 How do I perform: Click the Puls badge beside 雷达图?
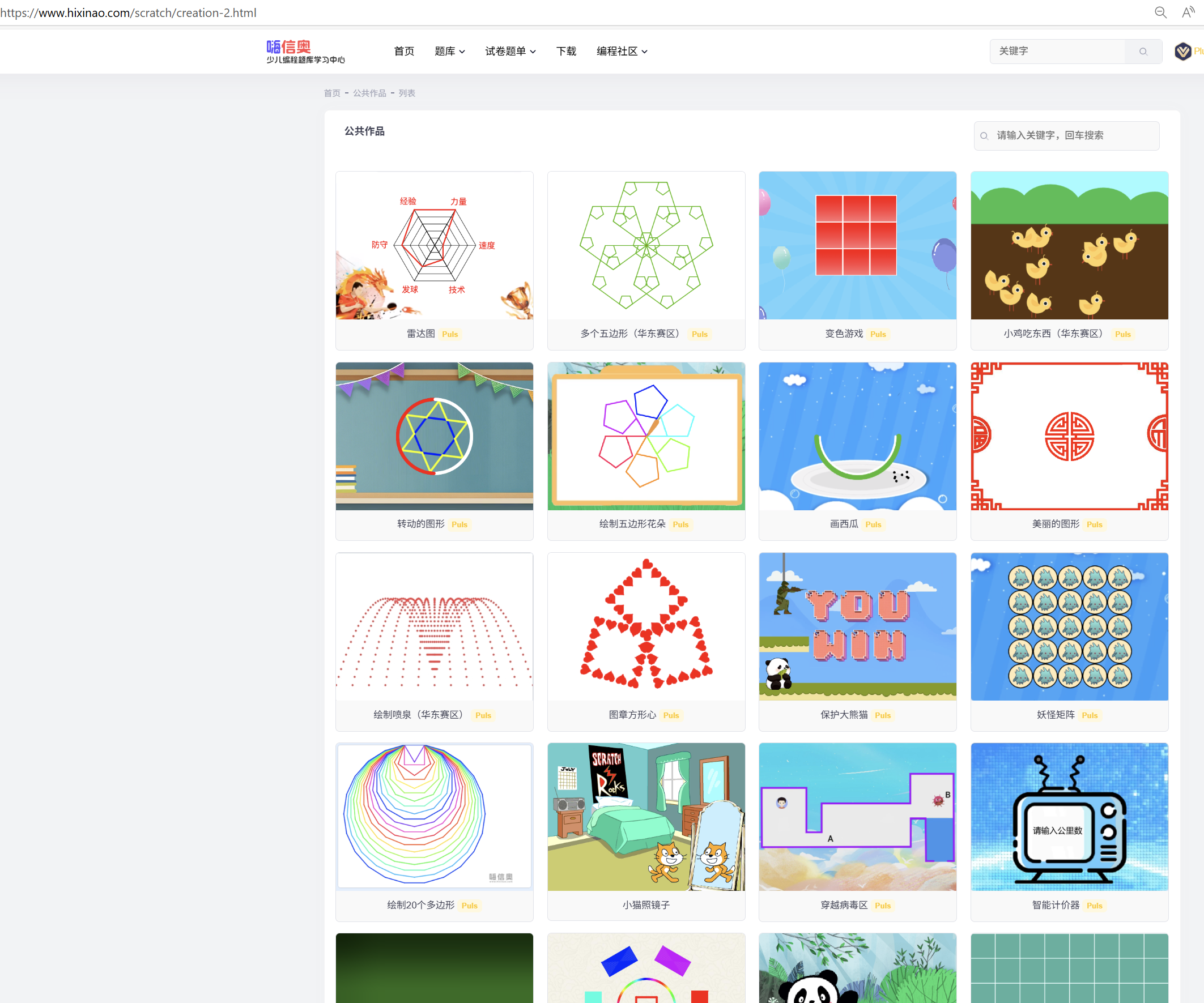(x=449, y=334)
